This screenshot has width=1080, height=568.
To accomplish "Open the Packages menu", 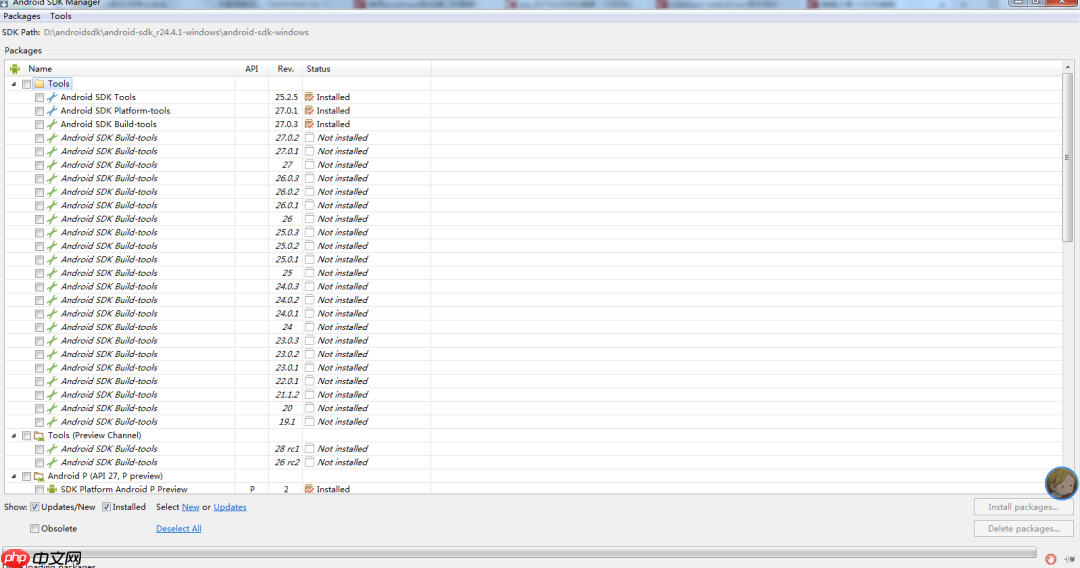I will [x=22, y=16].
